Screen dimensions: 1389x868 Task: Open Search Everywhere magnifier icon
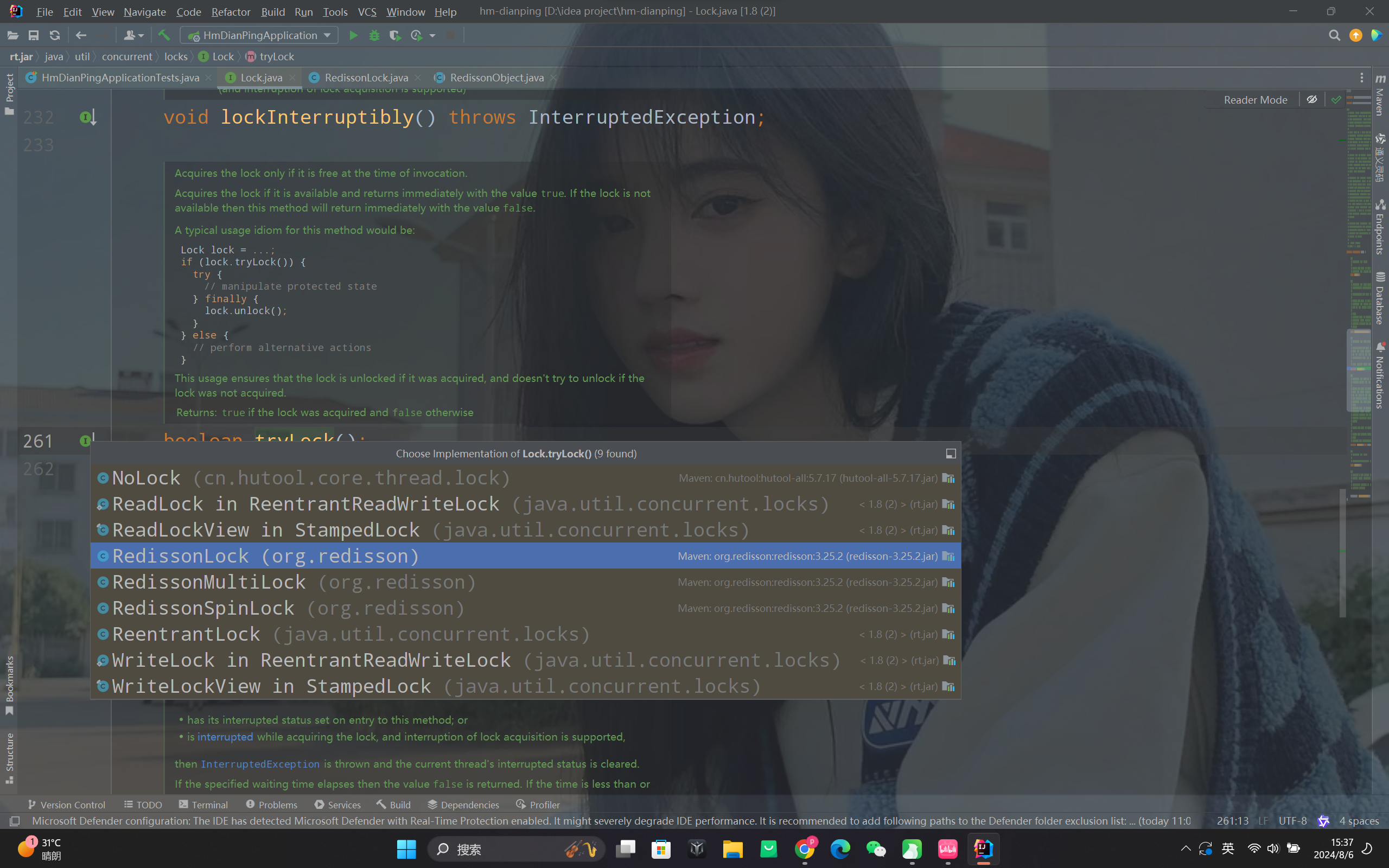tap(1334, 36)
